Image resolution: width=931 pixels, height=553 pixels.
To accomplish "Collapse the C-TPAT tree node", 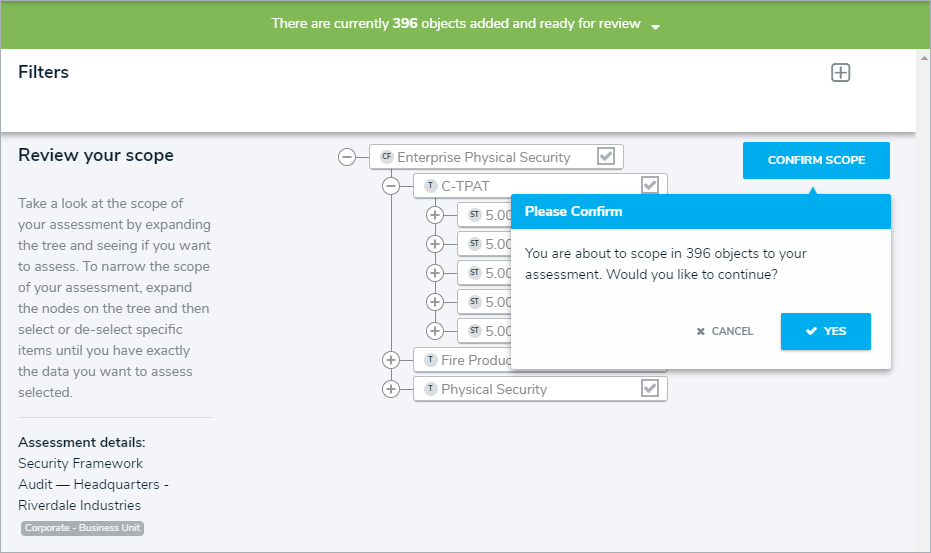I will (391, 186).
